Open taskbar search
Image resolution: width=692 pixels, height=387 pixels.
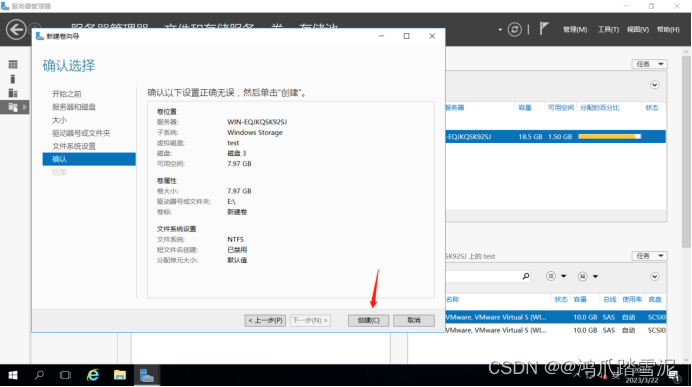point(39,375)
